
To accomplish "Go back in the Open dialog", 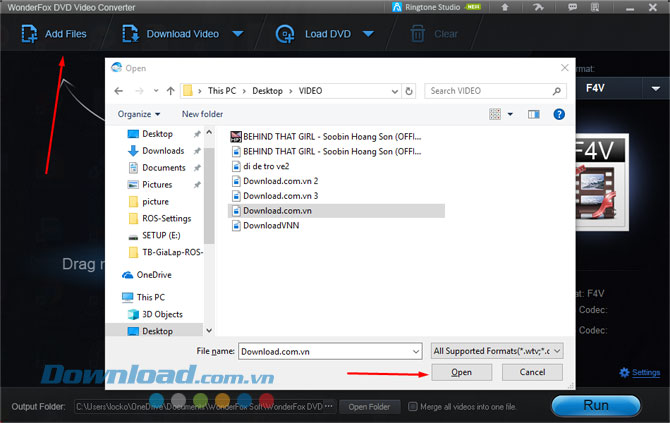I will pyautogui.click(x=119, y=91).
